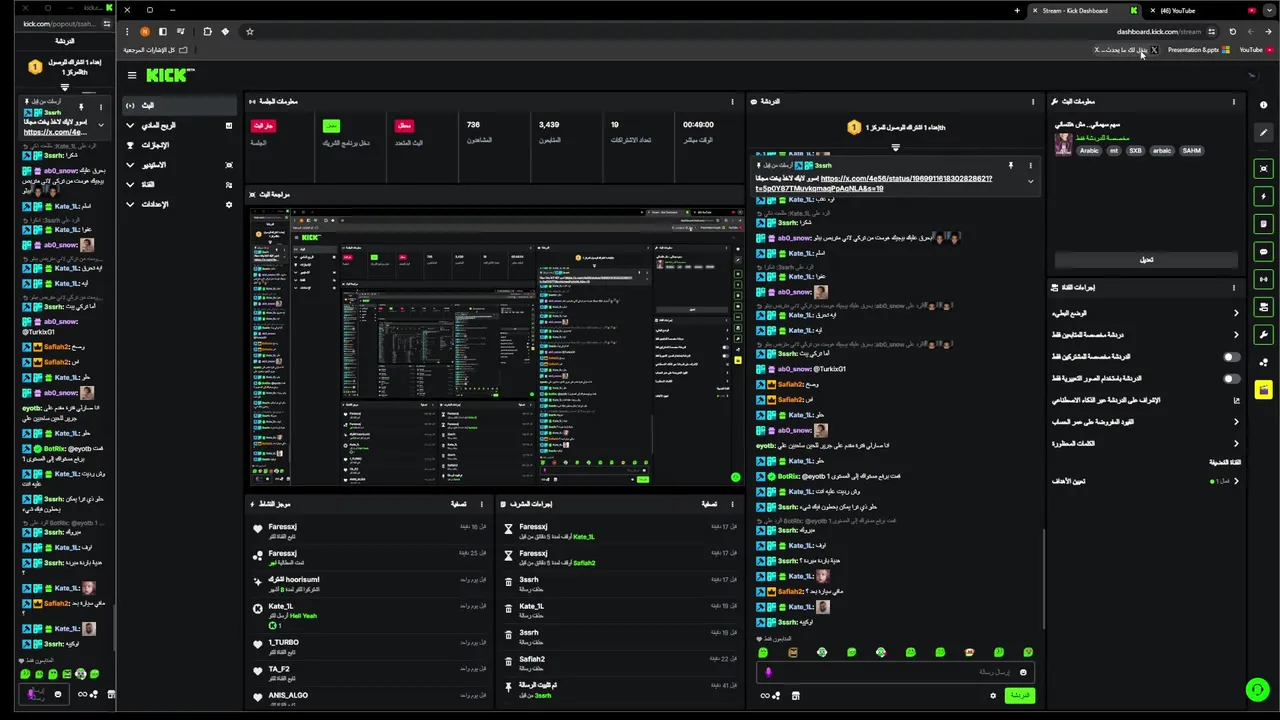Click the lightning bolt icon in the right toolbar
1280x720 pixels.
point(1264,196)
